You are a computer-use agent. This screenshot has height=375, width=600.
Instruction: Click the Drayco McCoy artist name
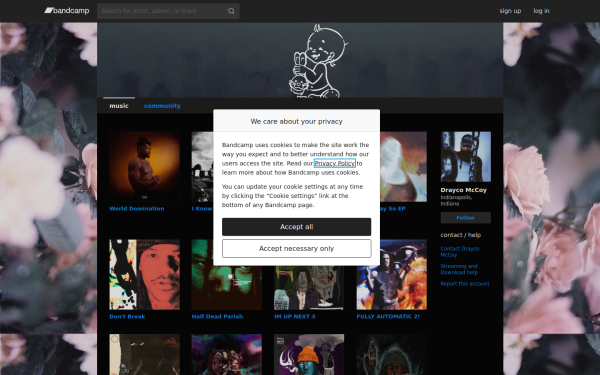pyautogui.click(x=463, y=190)
